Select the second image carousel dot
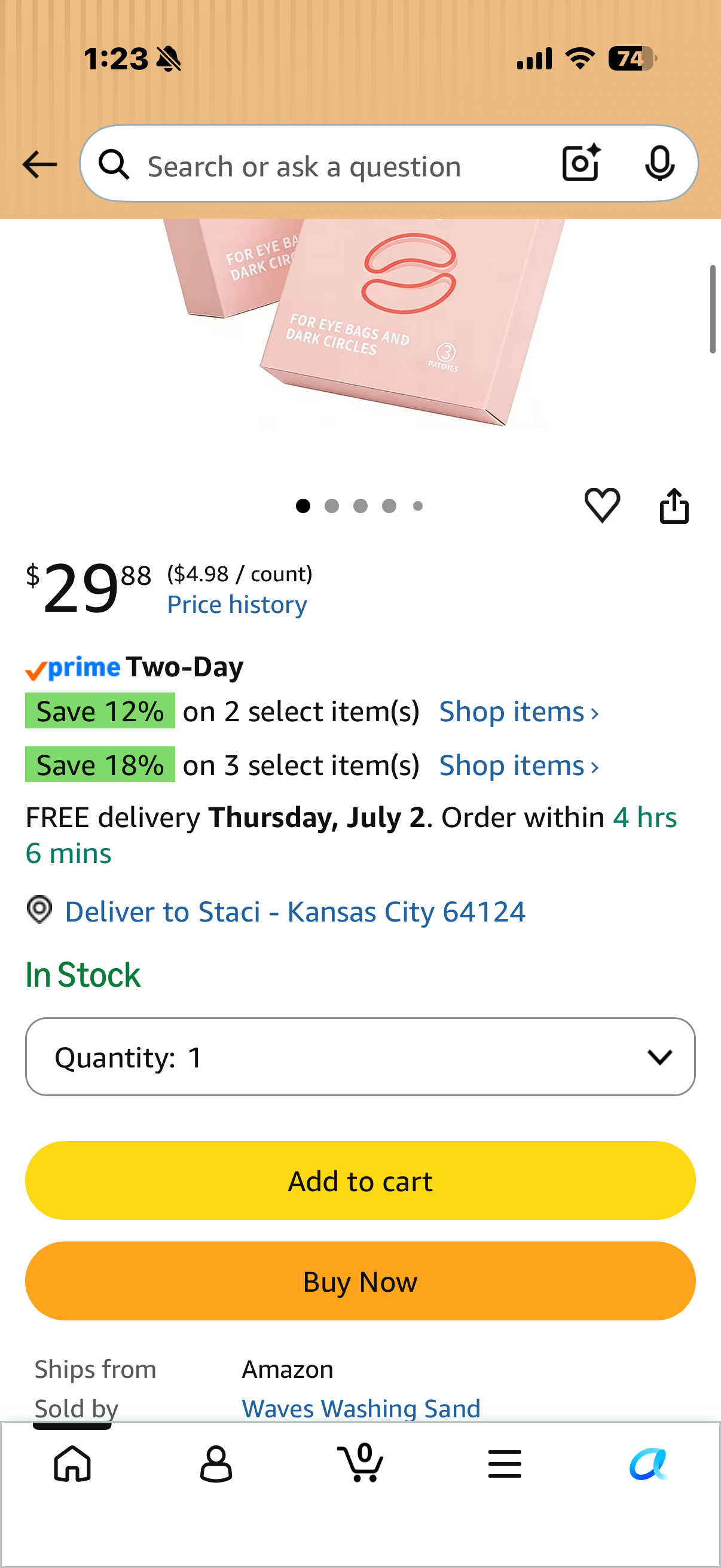The image size is (721, 1568). [x=332, y=506]
